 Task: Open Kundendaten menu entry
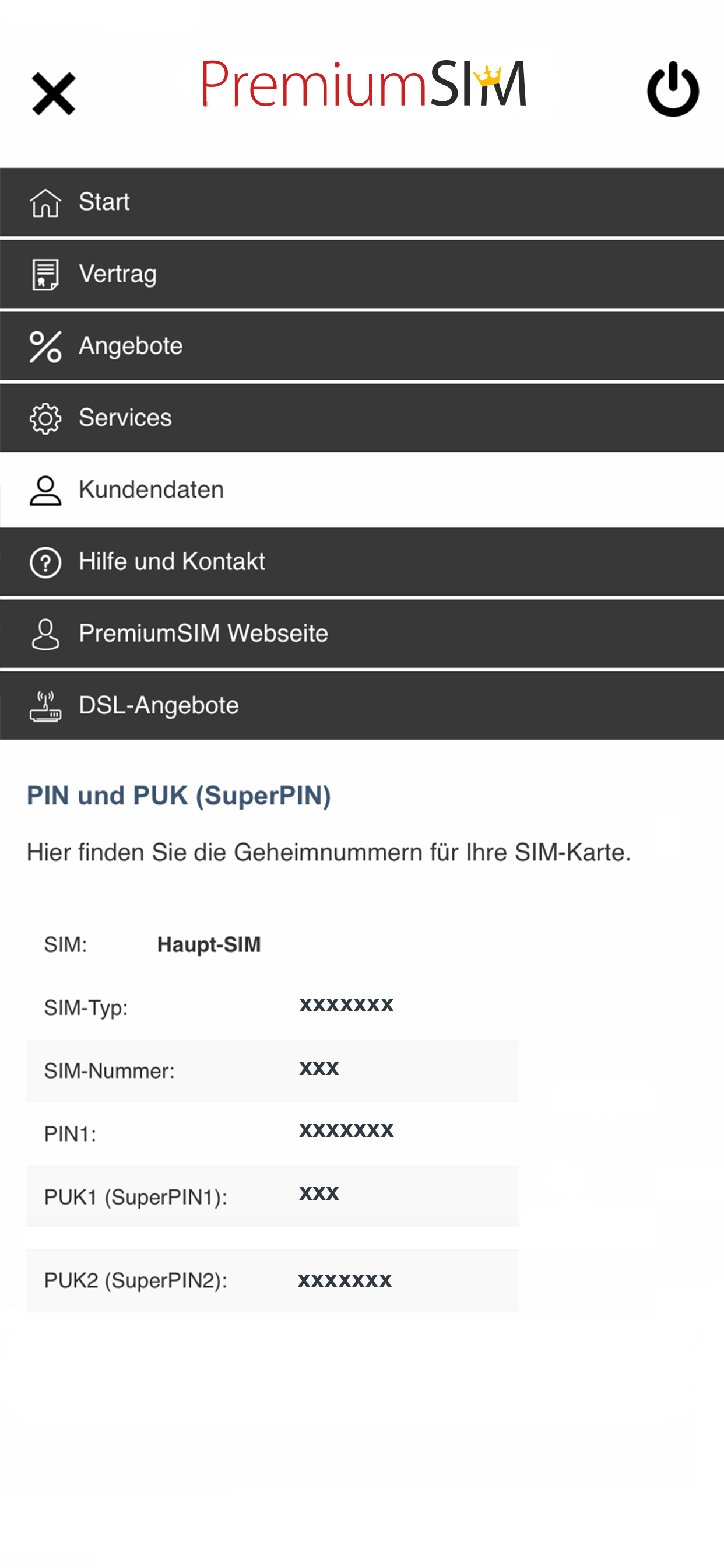[152, 489]
